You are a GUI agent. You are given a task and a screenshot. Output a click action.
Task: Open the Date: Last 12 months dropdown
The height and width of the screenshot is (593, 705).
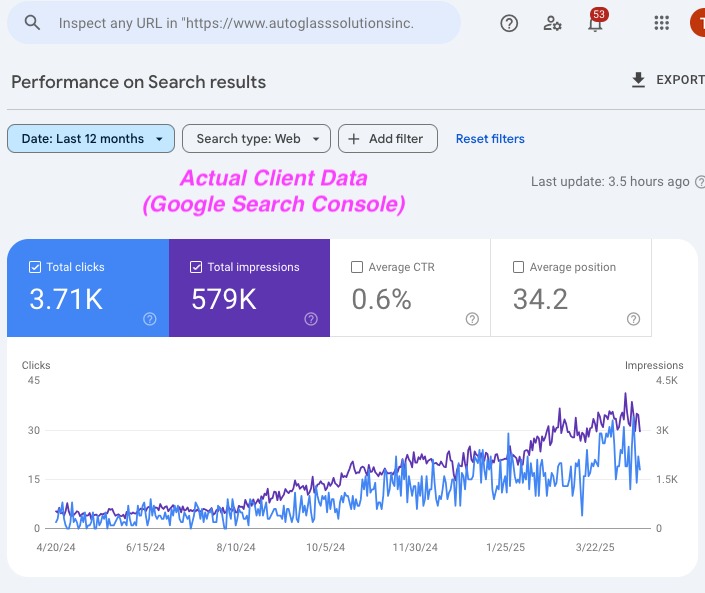point(91,139)
